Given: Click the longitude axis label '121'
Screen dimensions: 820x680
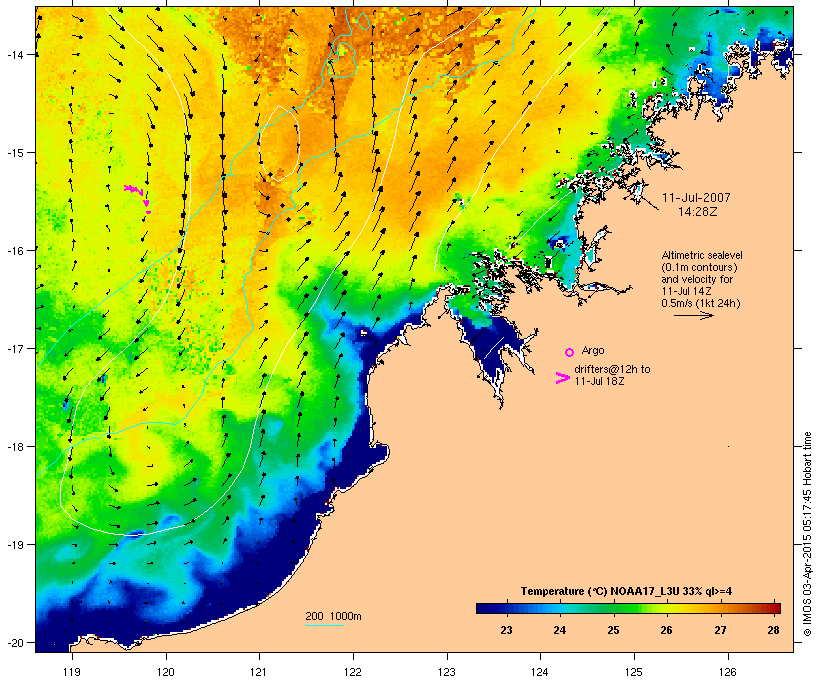Looking at the screenshot, I should coord(259,672).
